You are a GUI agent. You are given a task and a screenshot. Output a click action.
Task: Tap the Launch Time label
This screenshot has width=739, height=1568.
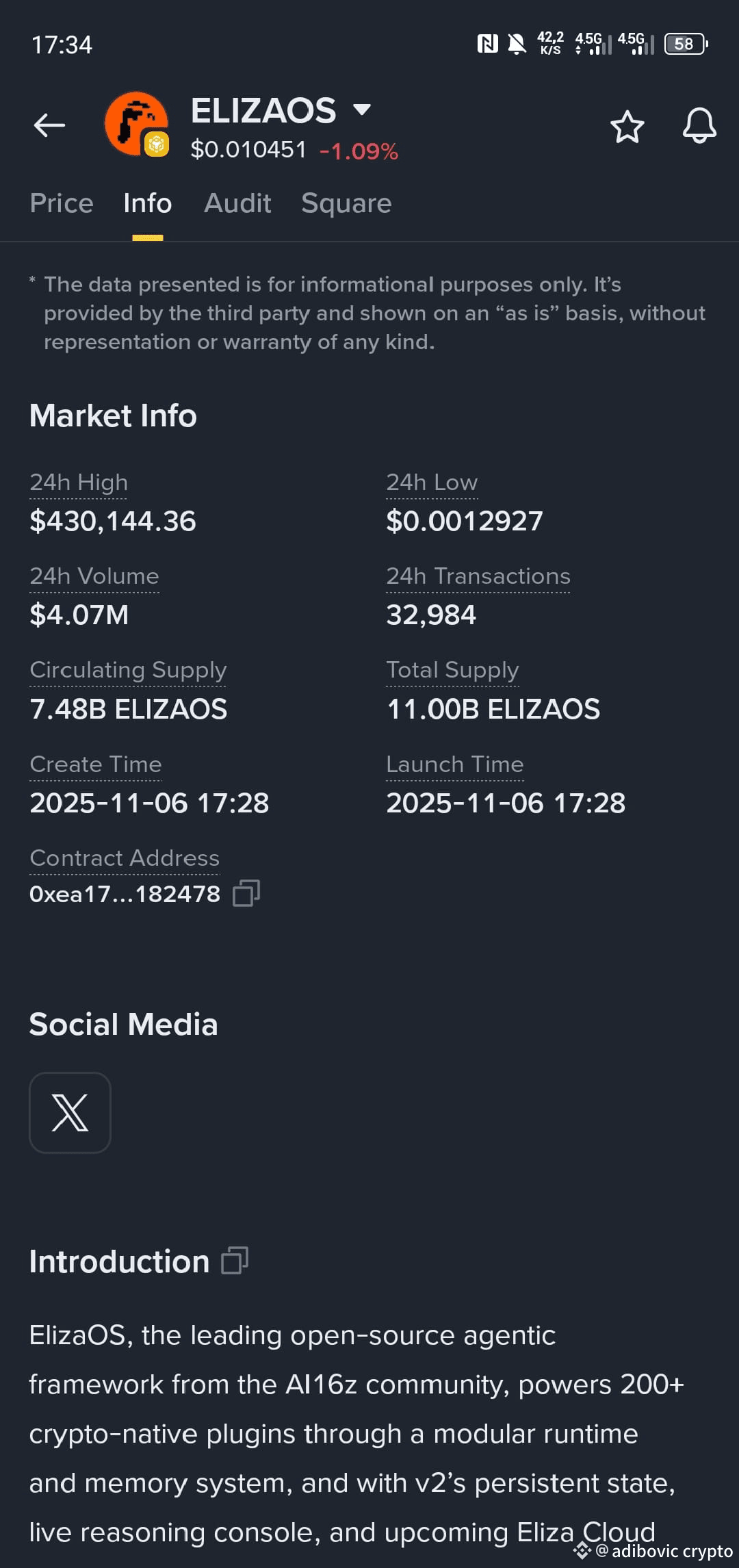pyautogui.click(x=455, y=764)
